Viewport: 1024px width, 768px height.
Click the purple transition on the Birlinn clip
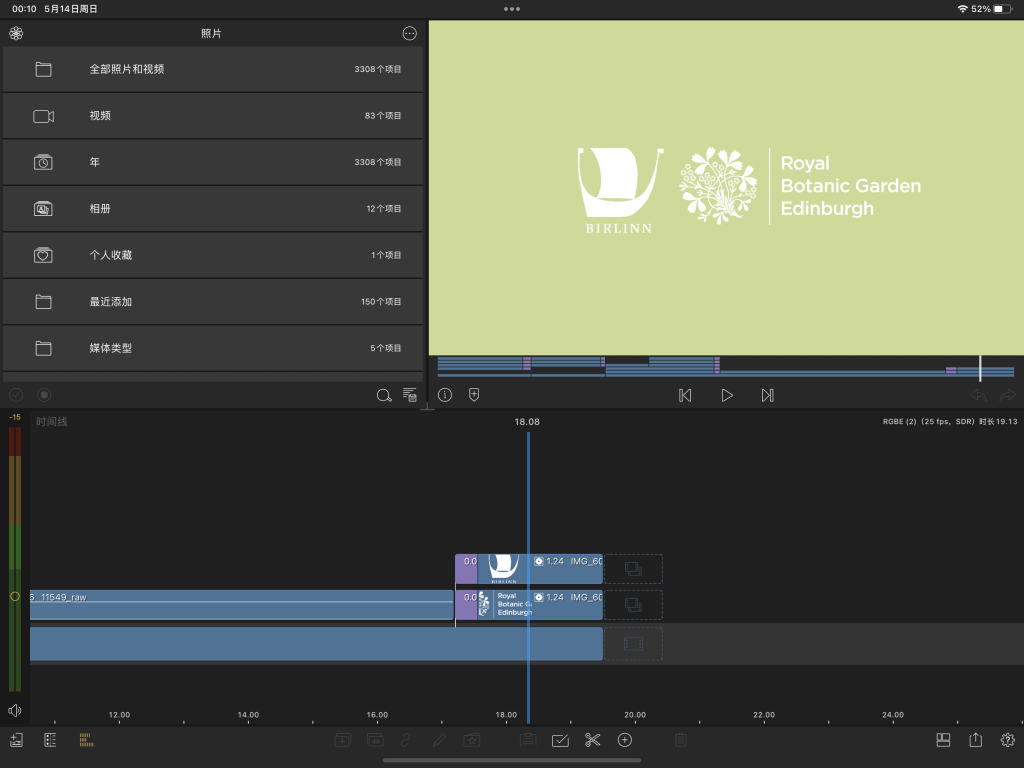tap(466, 569)
